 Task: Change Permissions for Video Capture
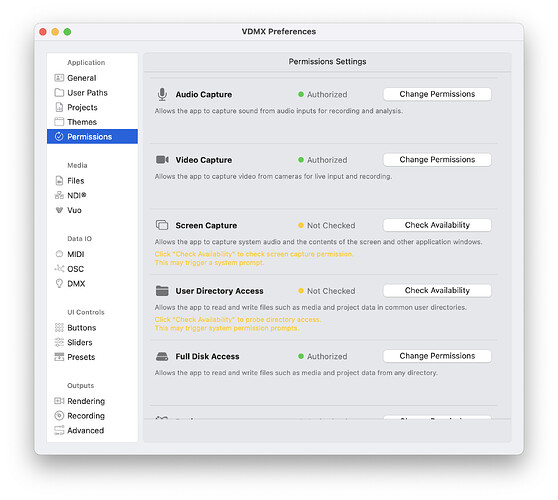pos(437,160)
